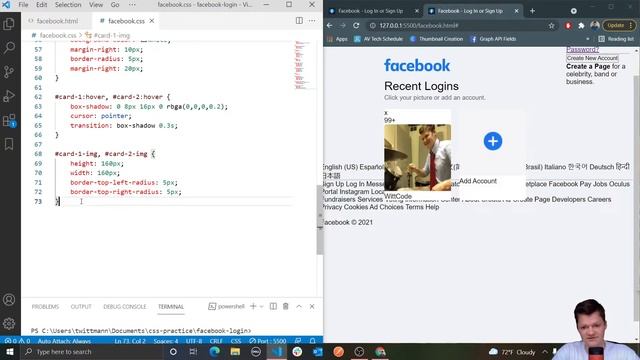Expand the bookmarks bar overflow arrow
This screenshot has height=360, width=640.
(x=588, y=39)
